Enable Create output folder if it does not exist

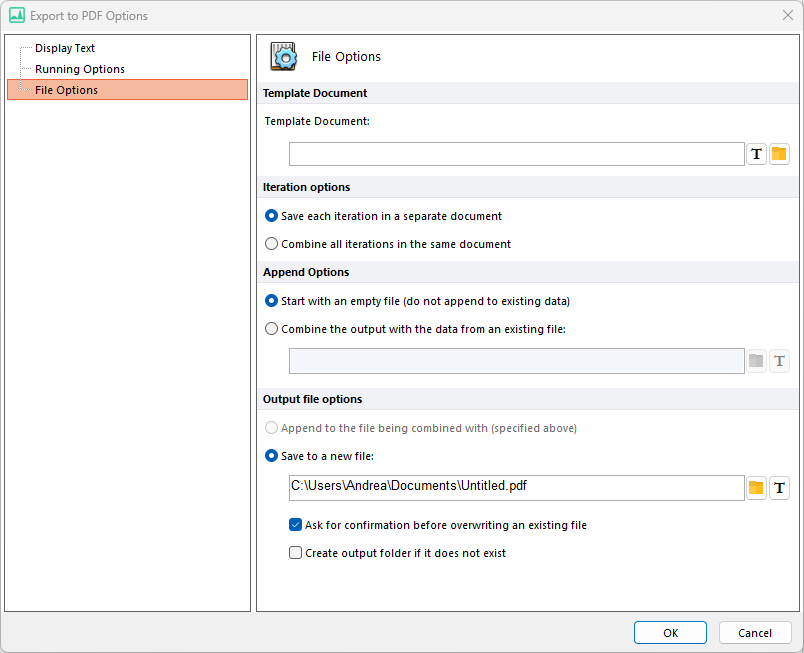(295, 553)
